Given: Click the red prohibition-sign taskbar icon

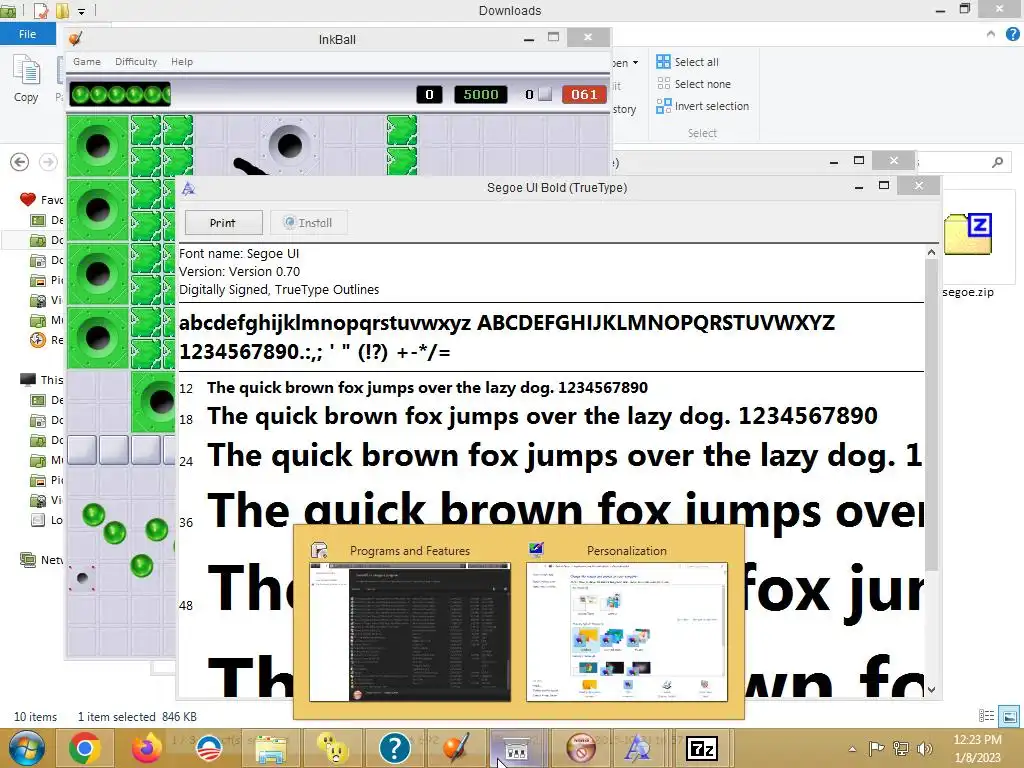Looking at the screenshot, I should coord(581,748).
